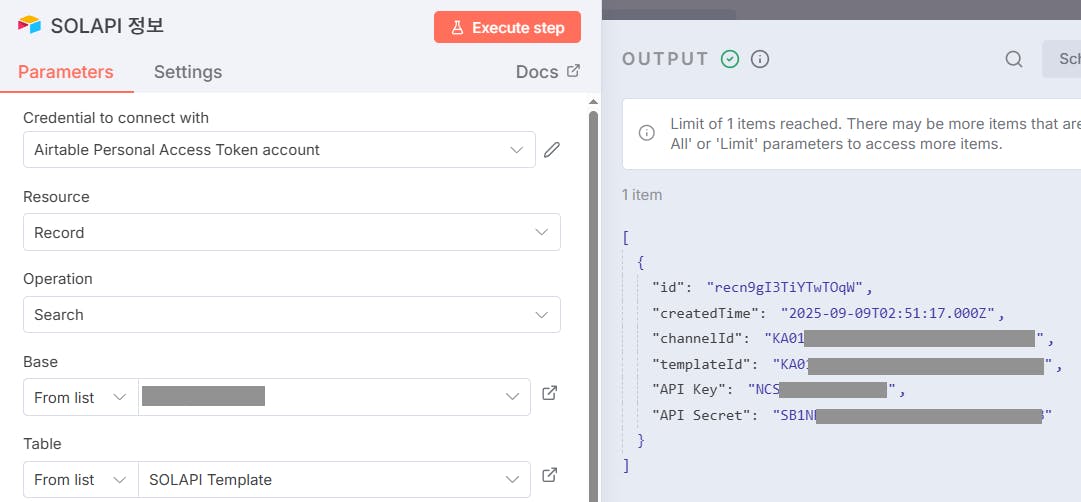
Task: Click the scroll up arrow of parameters panel
Action: (594, 102)
